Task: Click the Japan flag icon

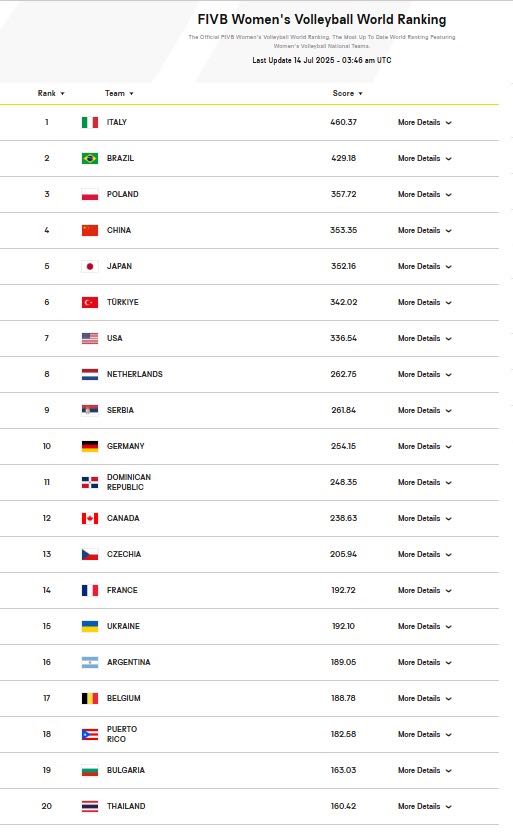Action: click(x=90, y=266)
